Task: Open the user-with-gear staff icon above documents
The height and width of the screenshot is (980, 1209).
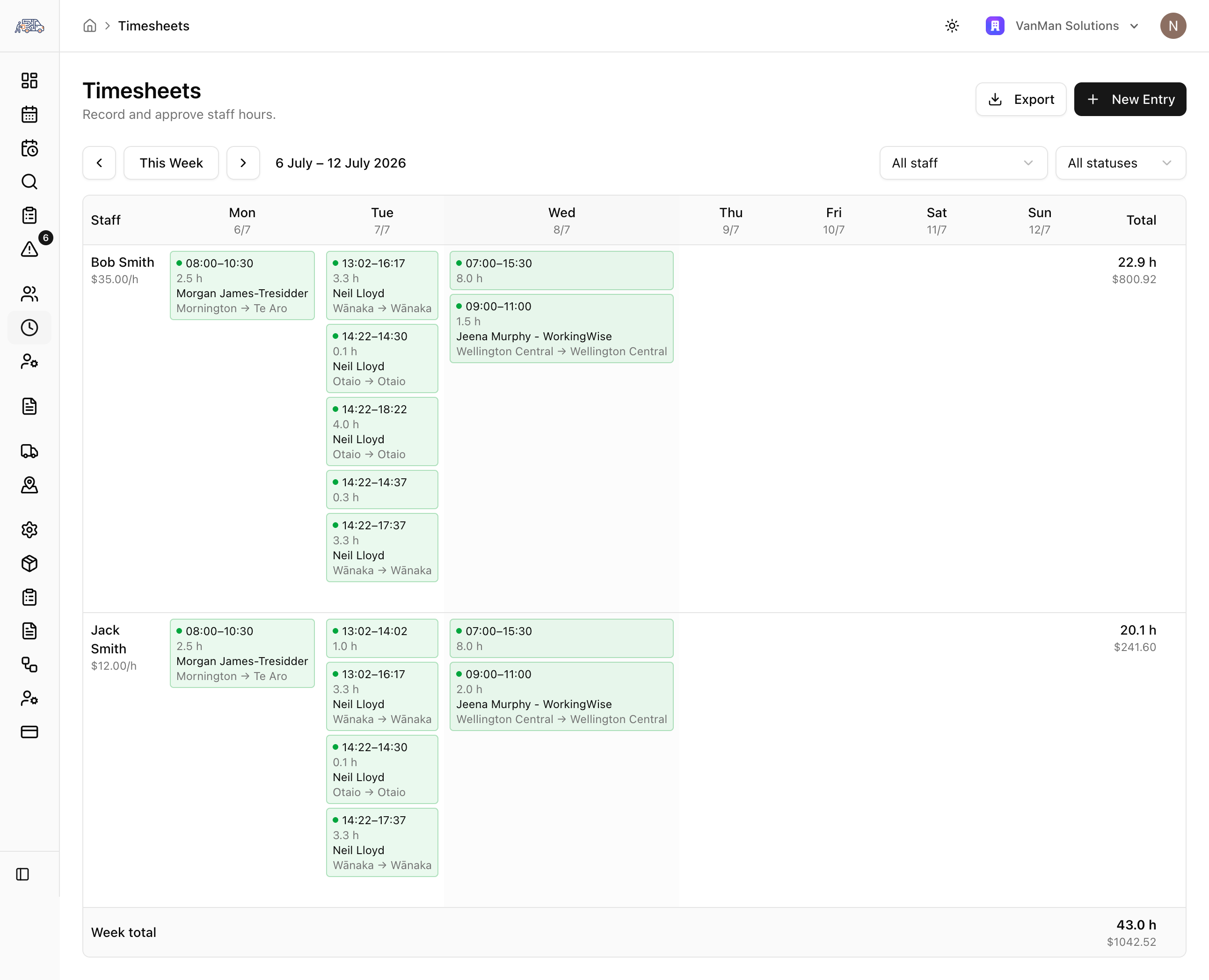Action: 29,361
